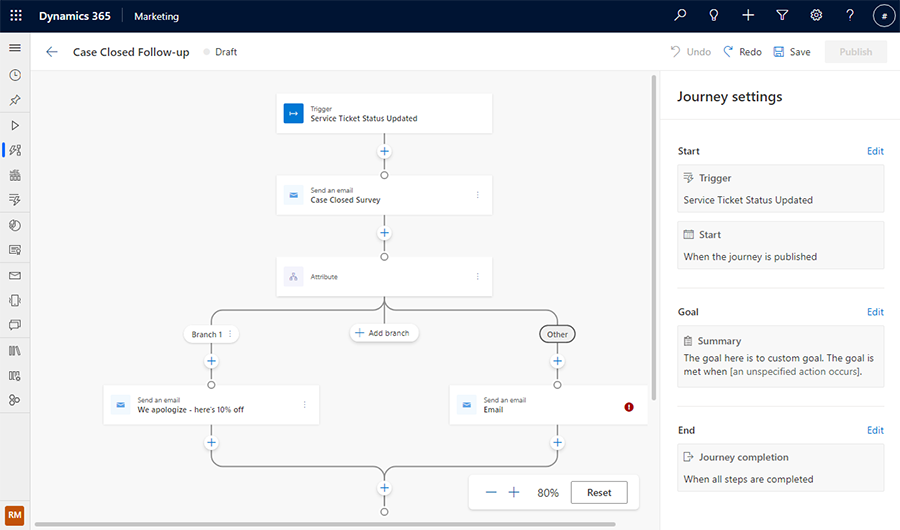Open options menu for the Attribute tile

[x=477, y=277]
